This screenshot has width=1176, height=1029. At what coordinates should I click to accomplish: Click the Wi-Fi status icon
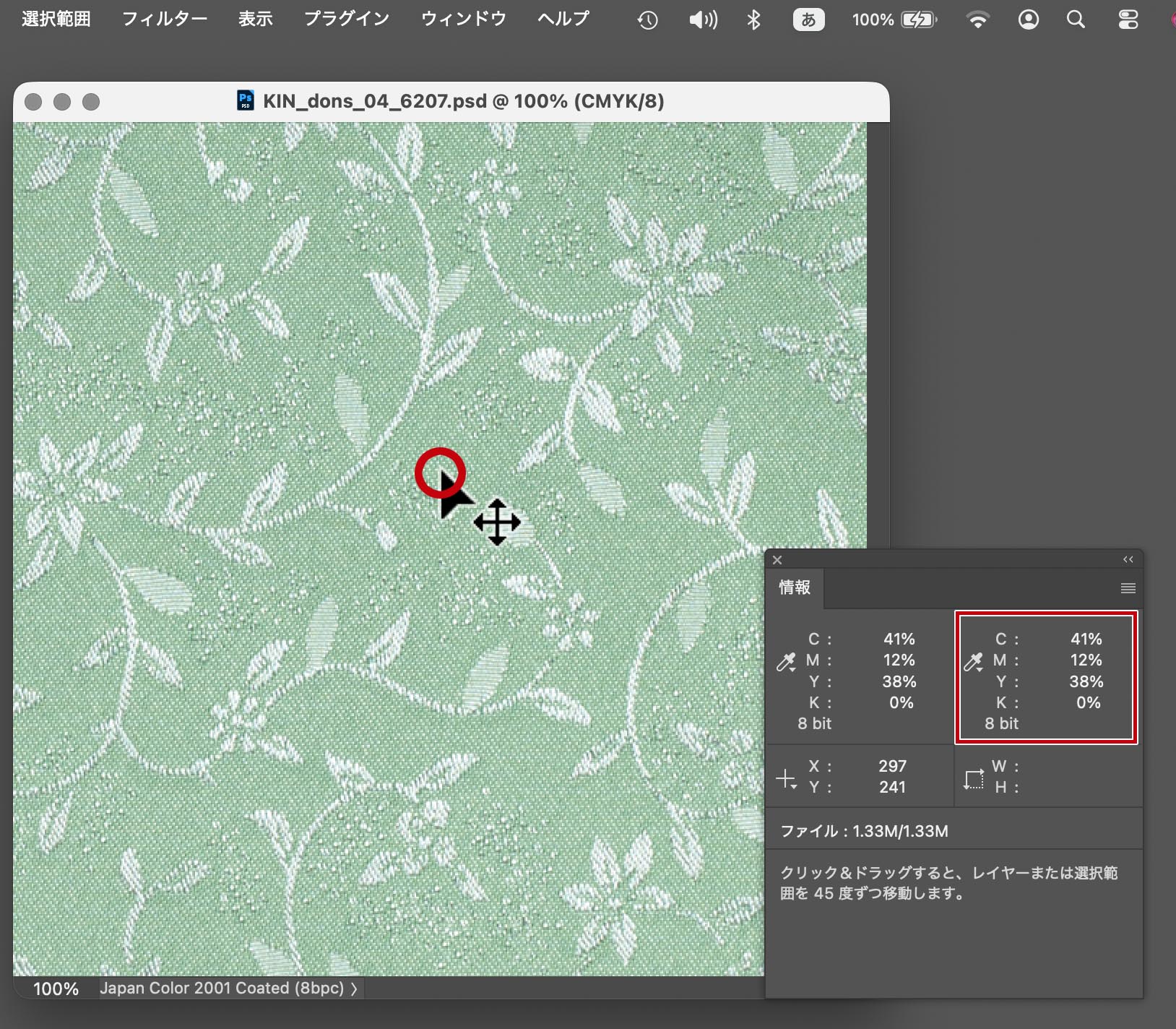coord(977,20)
